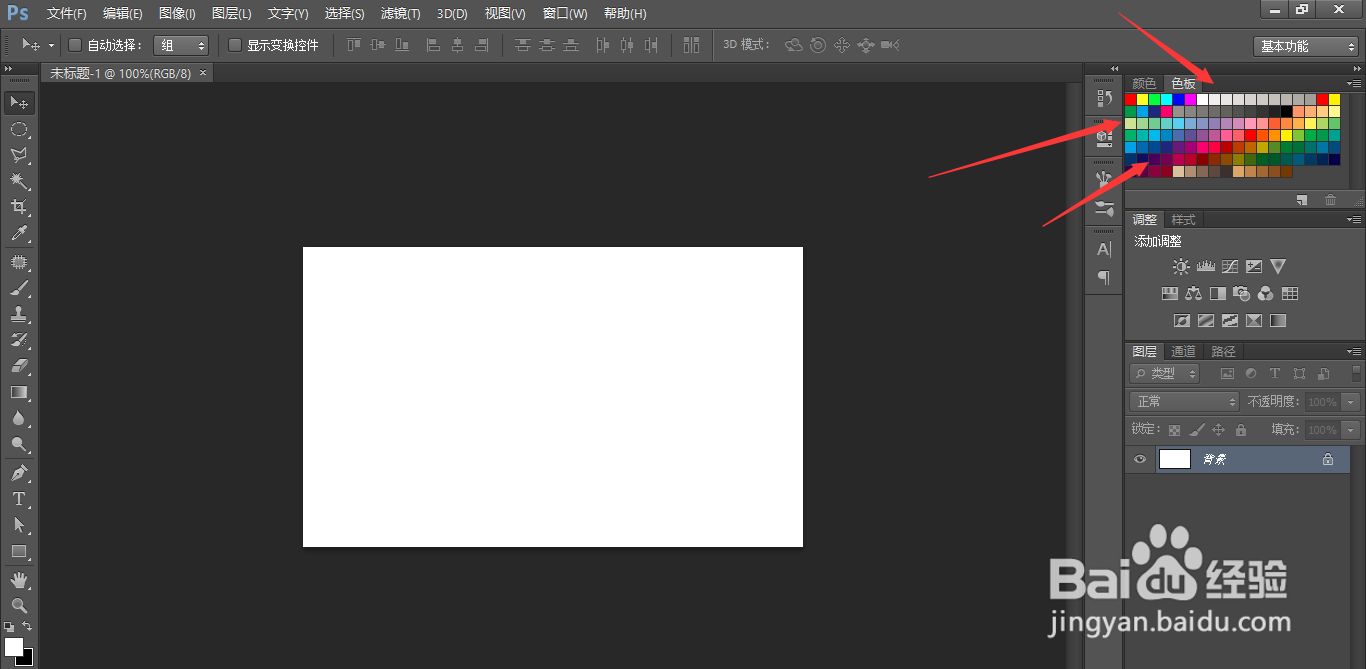Open the History panel icon
The width and height of the screenshot is (1366, 669).
tap(1104, 97)
